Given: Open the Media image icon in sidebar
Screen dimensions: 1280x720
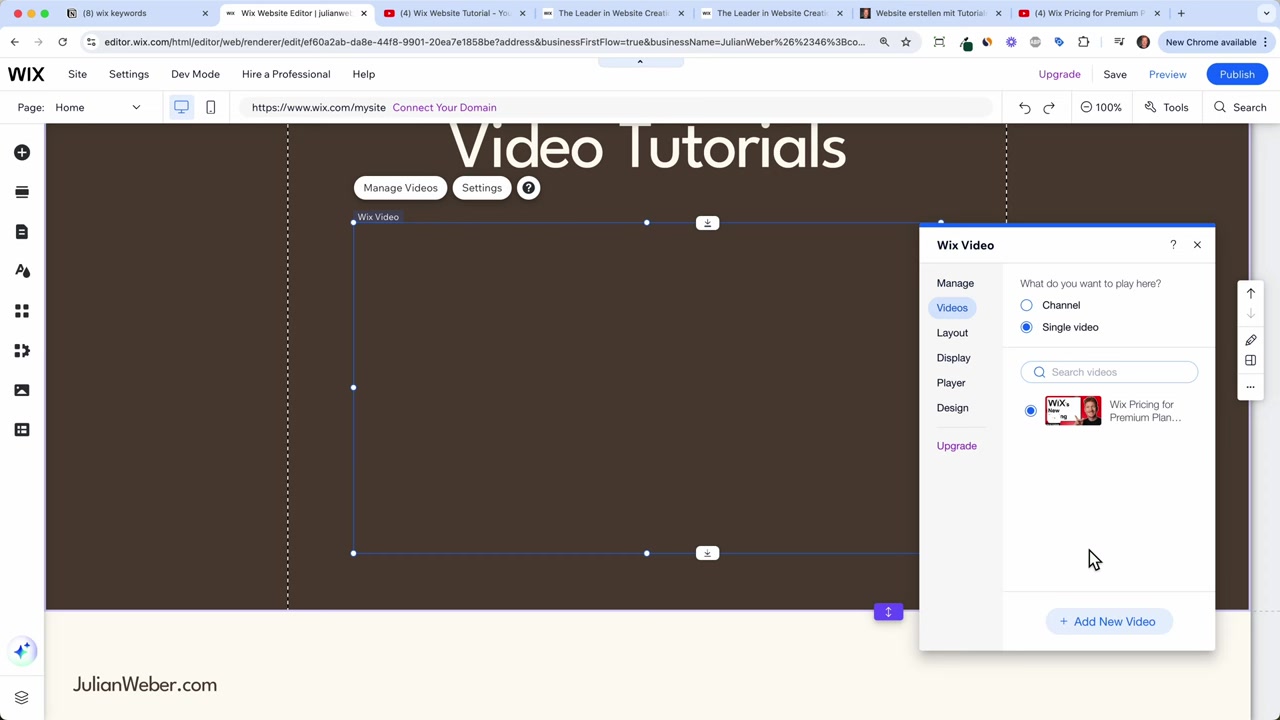Looking at the screenshot, I should click(x=22, y=390).
